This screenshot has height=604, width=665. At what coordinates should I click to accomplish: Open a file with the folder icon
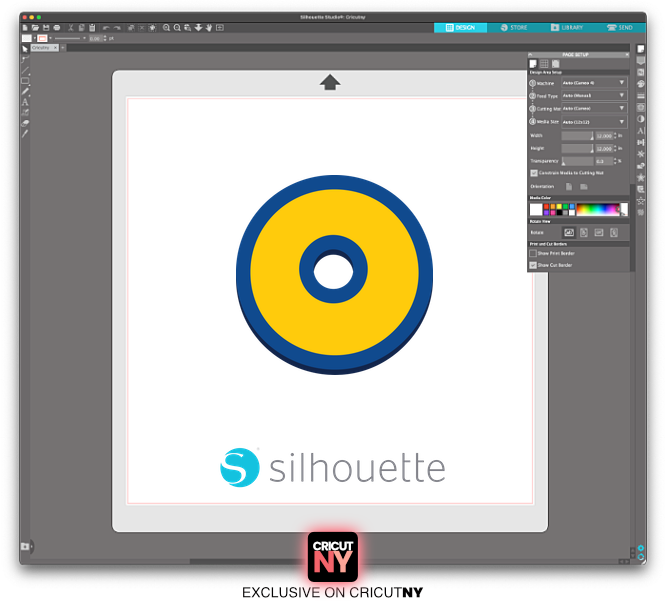[x=35, y=28]
